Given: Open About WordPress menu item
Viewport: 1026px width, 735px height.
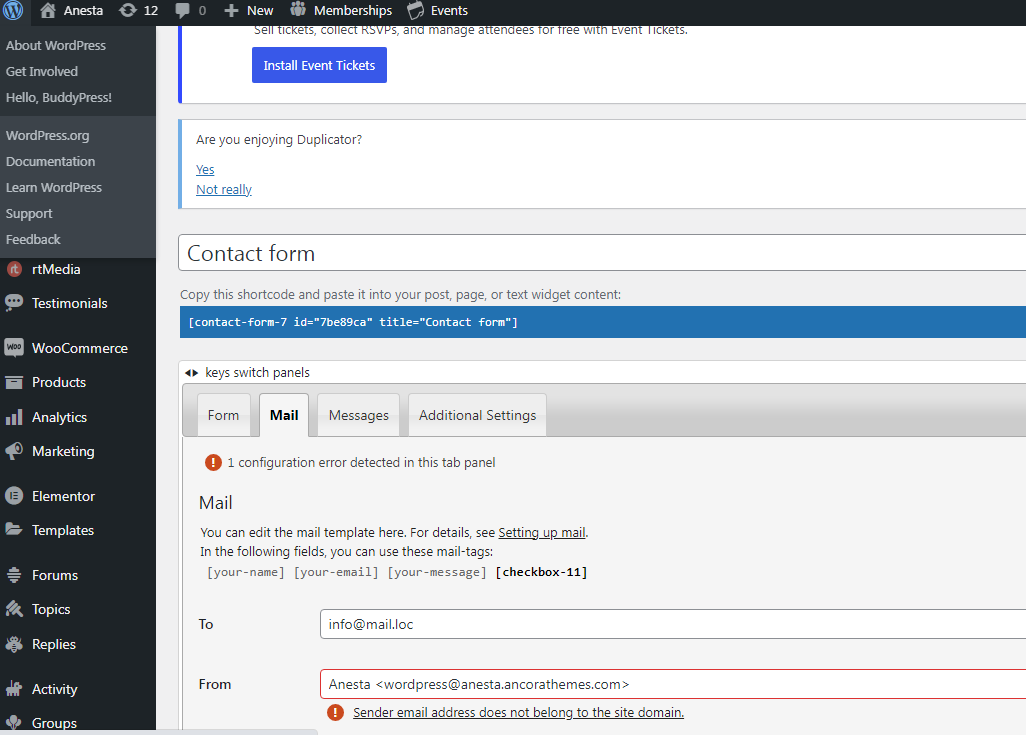Looking at the screenshot, I should click(56, 45).
